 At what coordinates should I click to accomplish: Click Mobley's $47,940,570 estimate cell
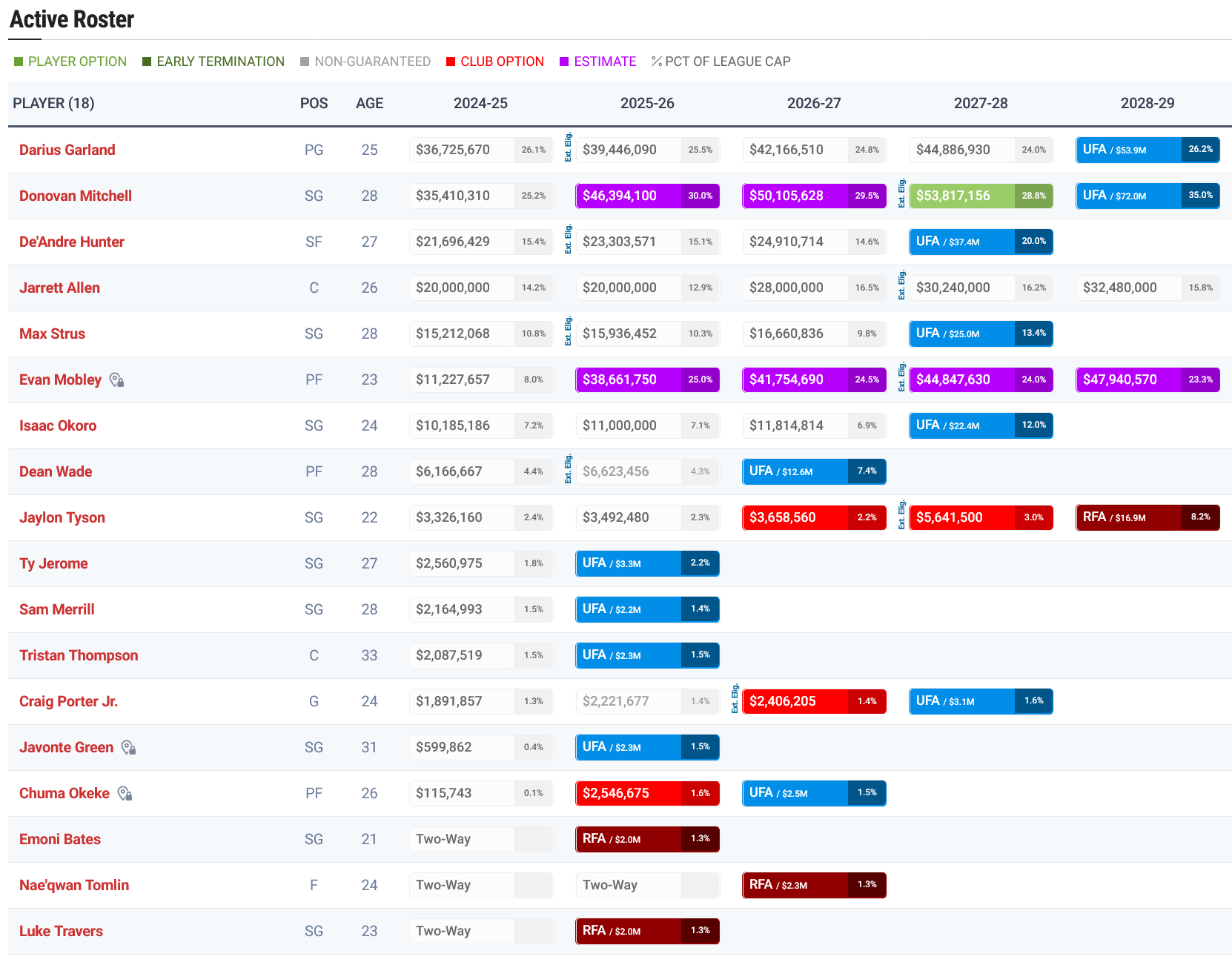(x=1147, y=379)
